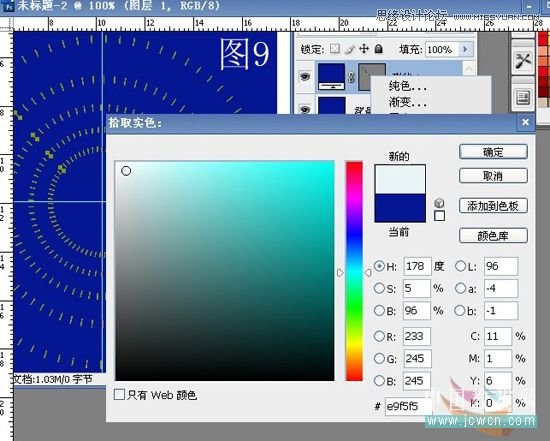Click the web-safe color small square swatch
Screen dimensions: 550x441
click(x=439, y=215)
